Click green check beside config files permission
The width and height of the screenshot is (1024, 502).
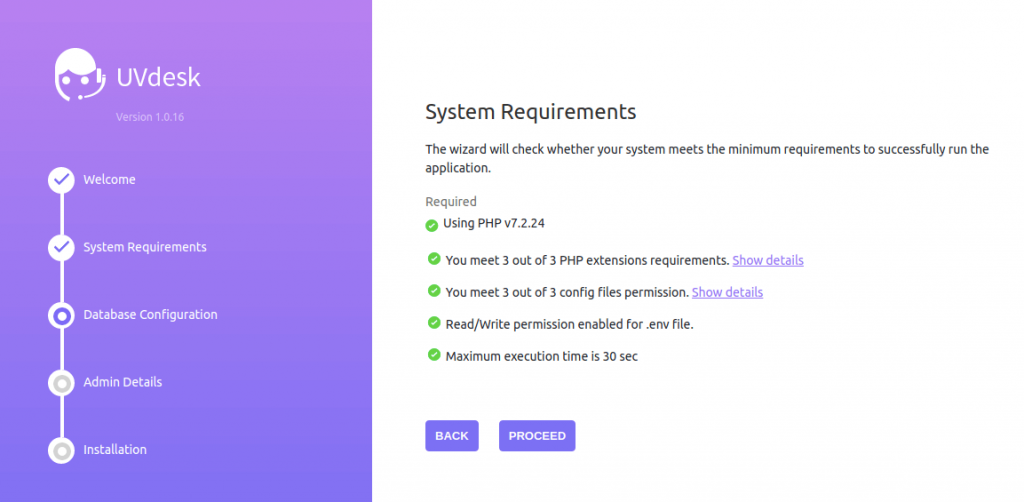[434, 290]
